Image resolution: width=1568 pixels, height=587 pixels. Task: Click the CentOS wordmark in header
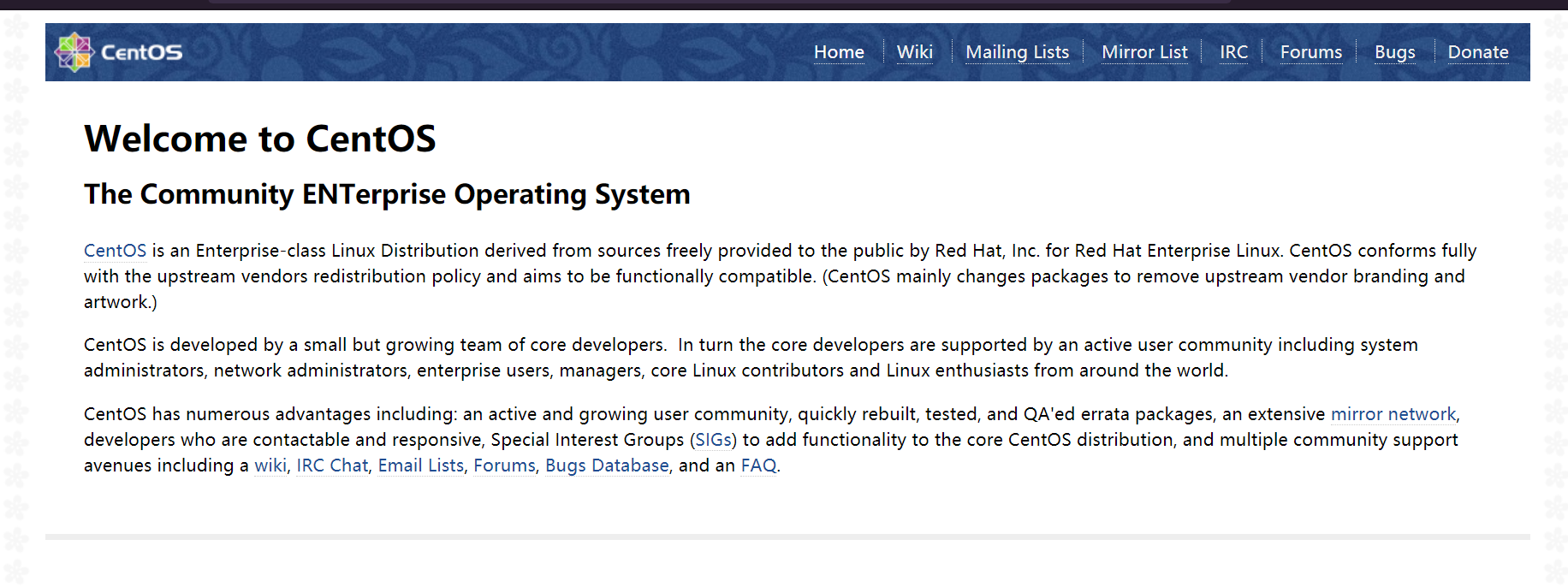[141, 53]
